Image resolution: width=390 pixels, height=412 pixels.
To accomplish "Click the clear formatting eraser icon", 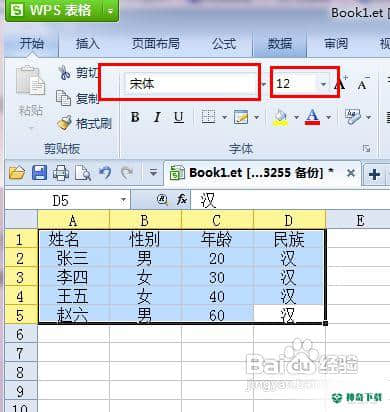I will [353, 117].
